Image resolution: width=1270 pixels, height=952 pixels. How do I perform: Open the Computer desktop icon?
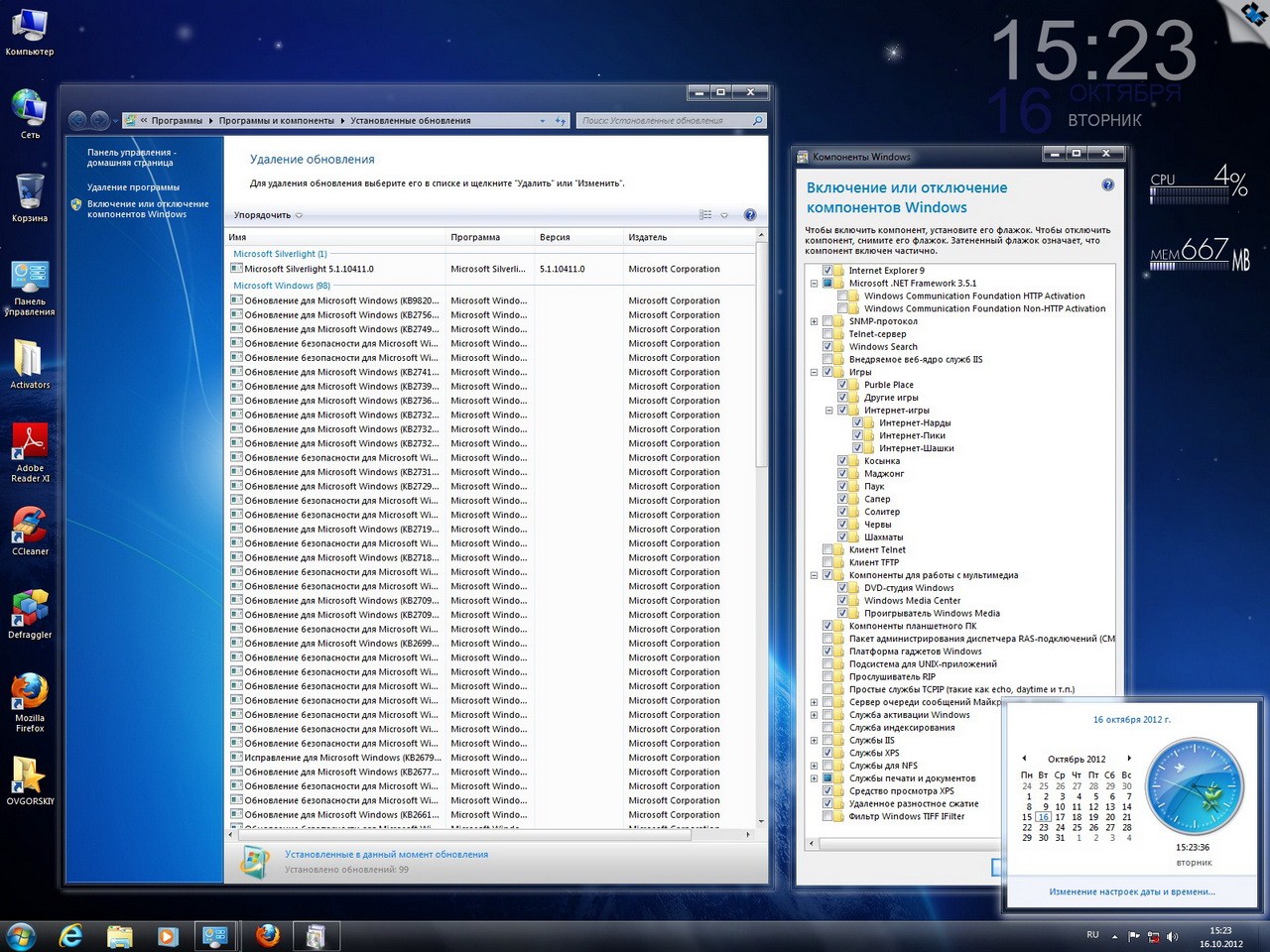point(30,32)
